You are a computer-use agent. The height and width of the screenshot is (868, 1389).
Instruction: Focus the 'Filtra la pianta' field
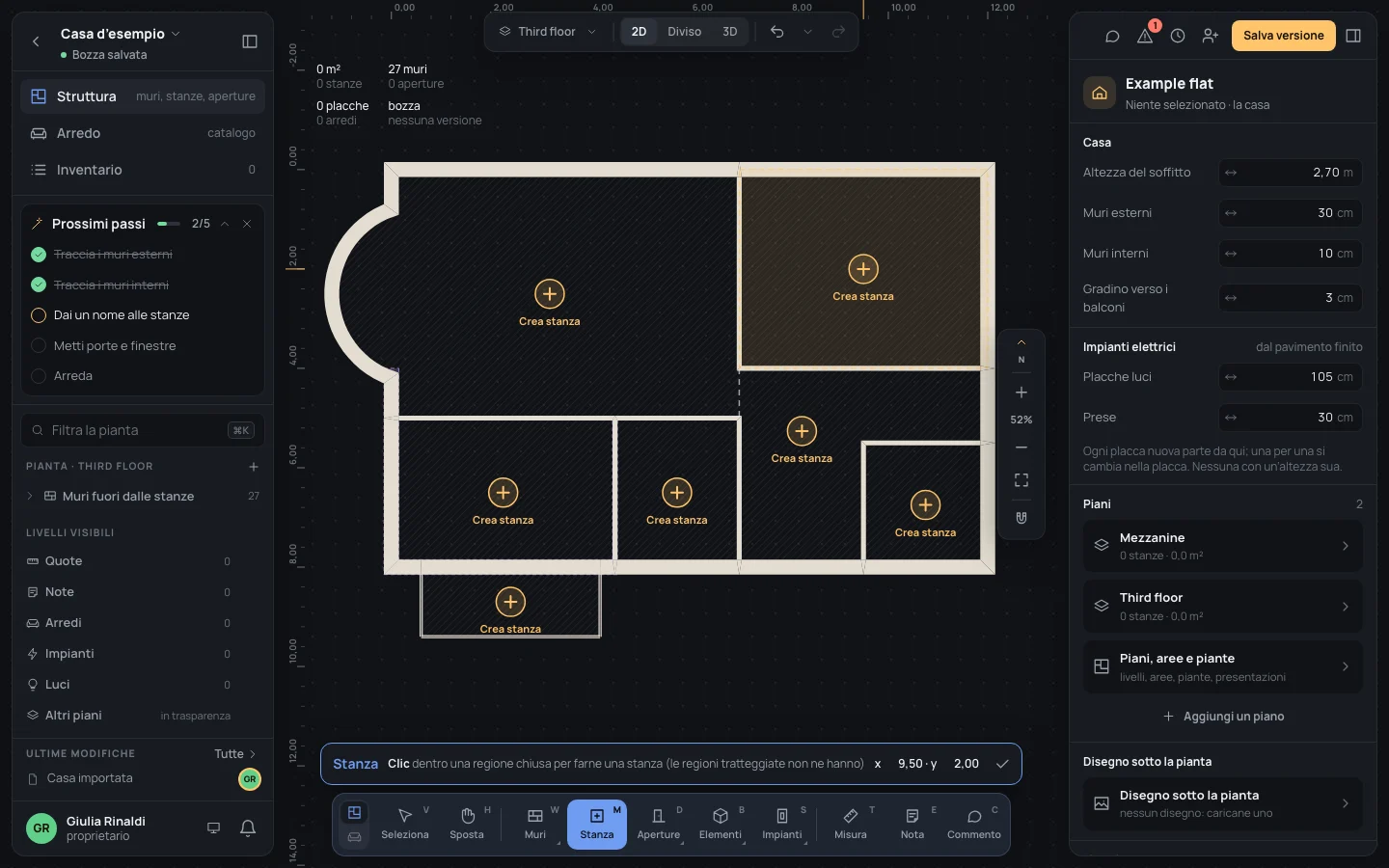pos(143,430)
